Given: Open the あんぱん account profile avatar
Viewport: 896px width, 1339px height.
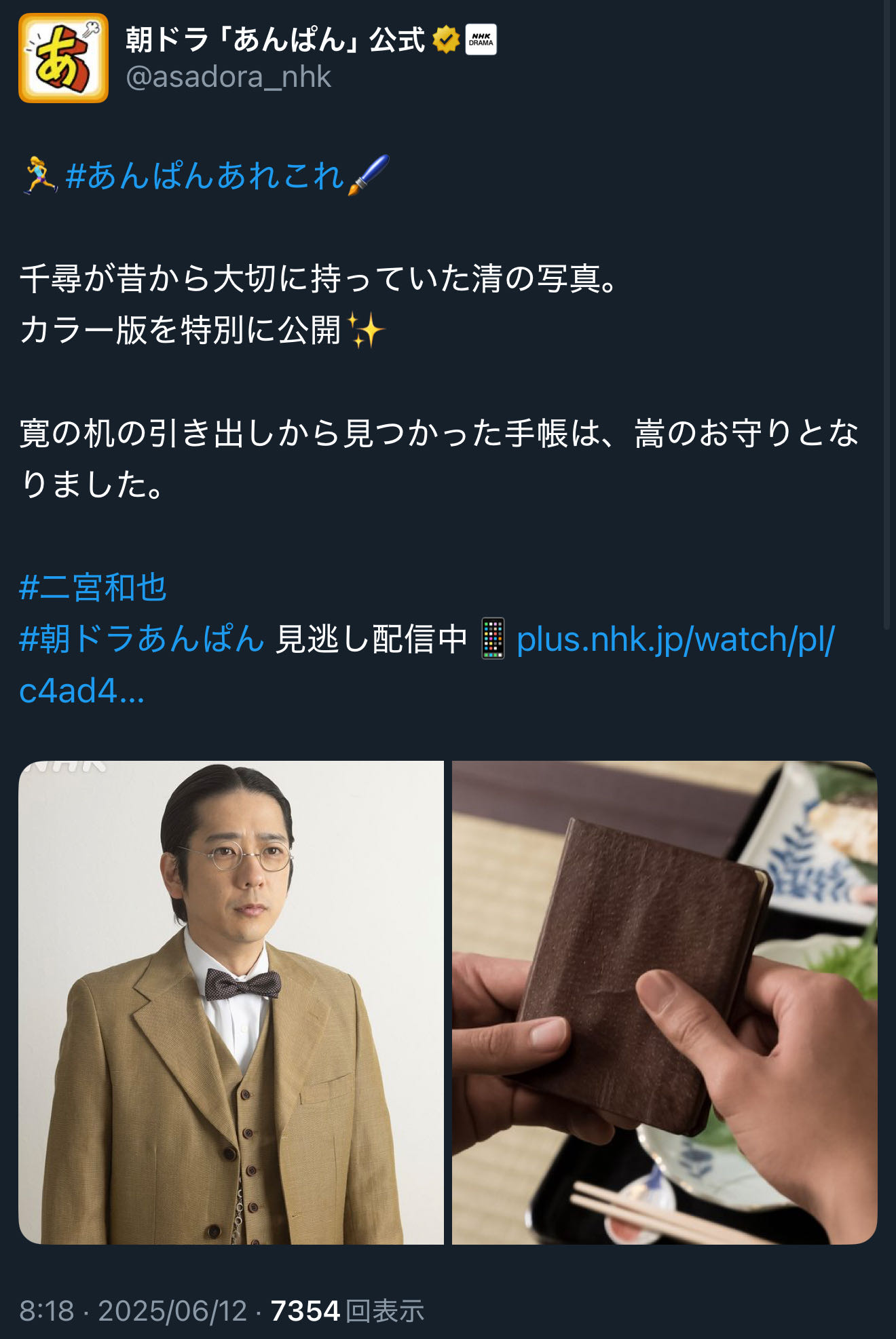Looking at the screenshot, I should click(63, 58).
